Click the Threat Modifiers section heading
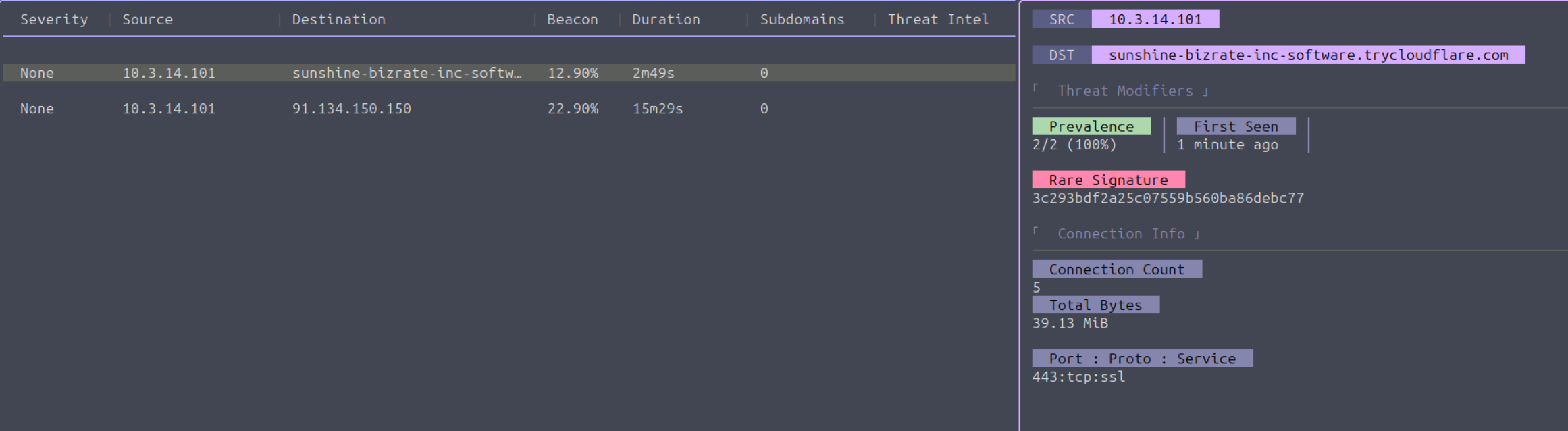The height and width of the screenshot is (431, 1568). (x=1125, y=91)
